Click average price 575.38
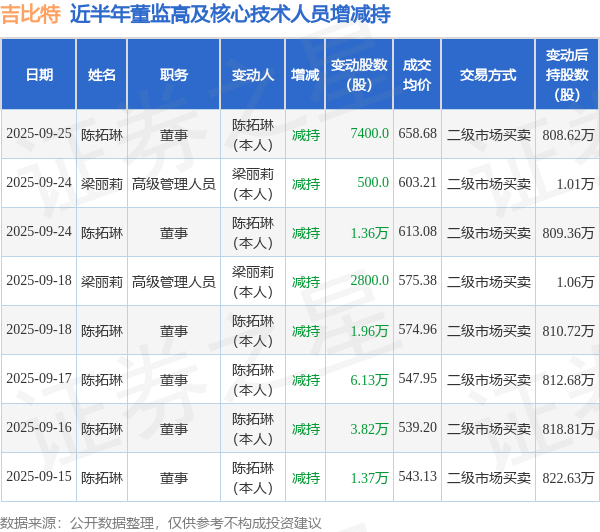 [417, 281]
